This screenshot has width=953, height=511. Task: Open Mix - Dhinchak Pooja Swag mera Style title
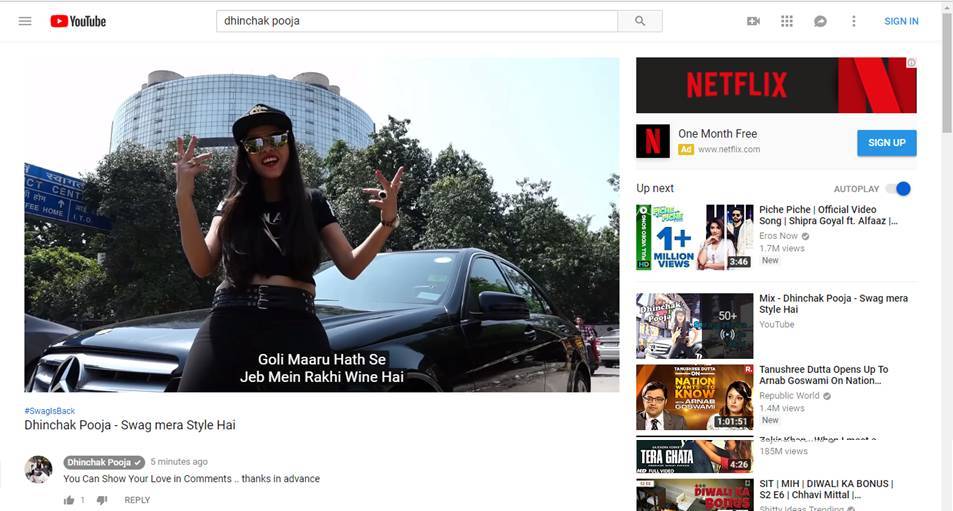[833, 304]
